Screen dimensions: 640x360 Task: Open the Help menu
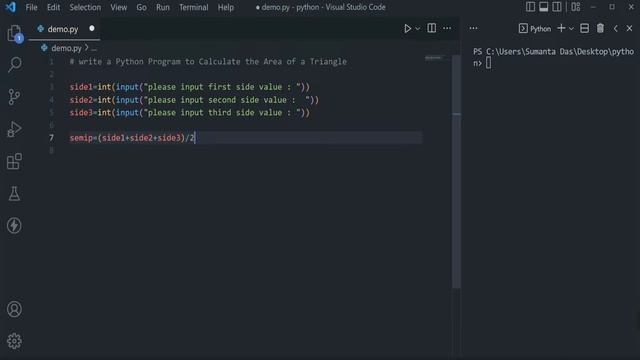pyautogui.click(x=226, y=7)
